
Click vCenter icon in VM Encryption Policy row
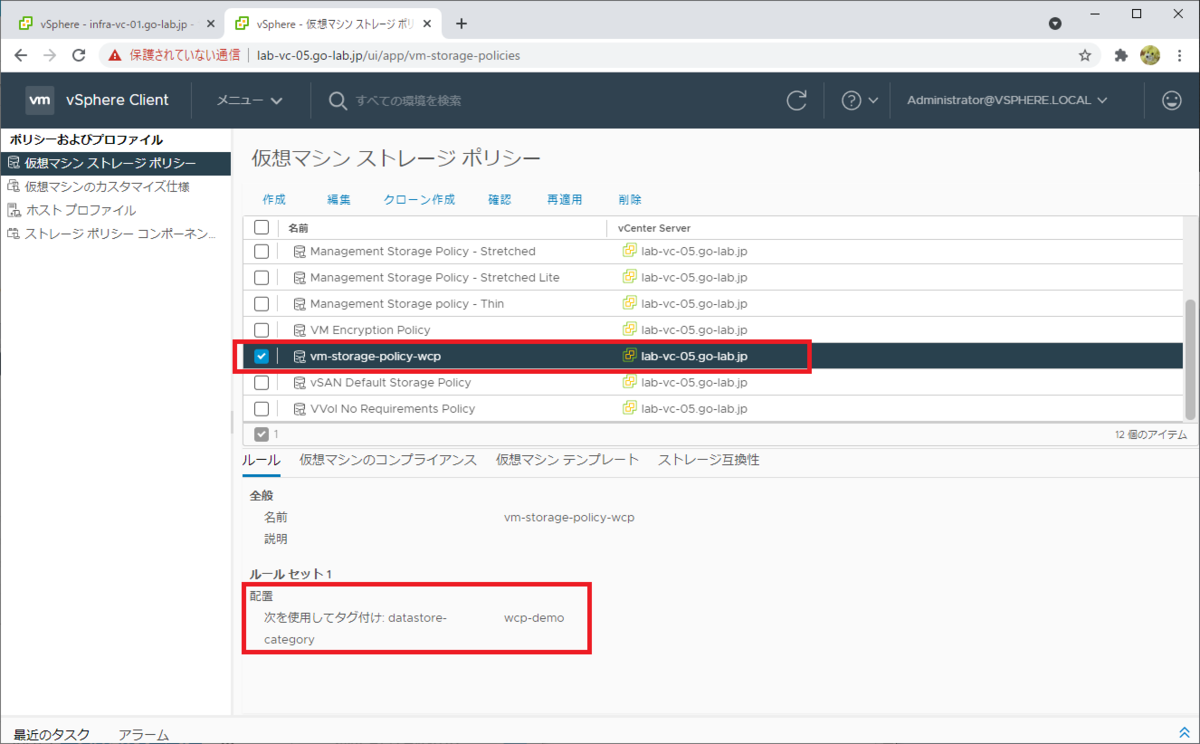pos(630,328)
